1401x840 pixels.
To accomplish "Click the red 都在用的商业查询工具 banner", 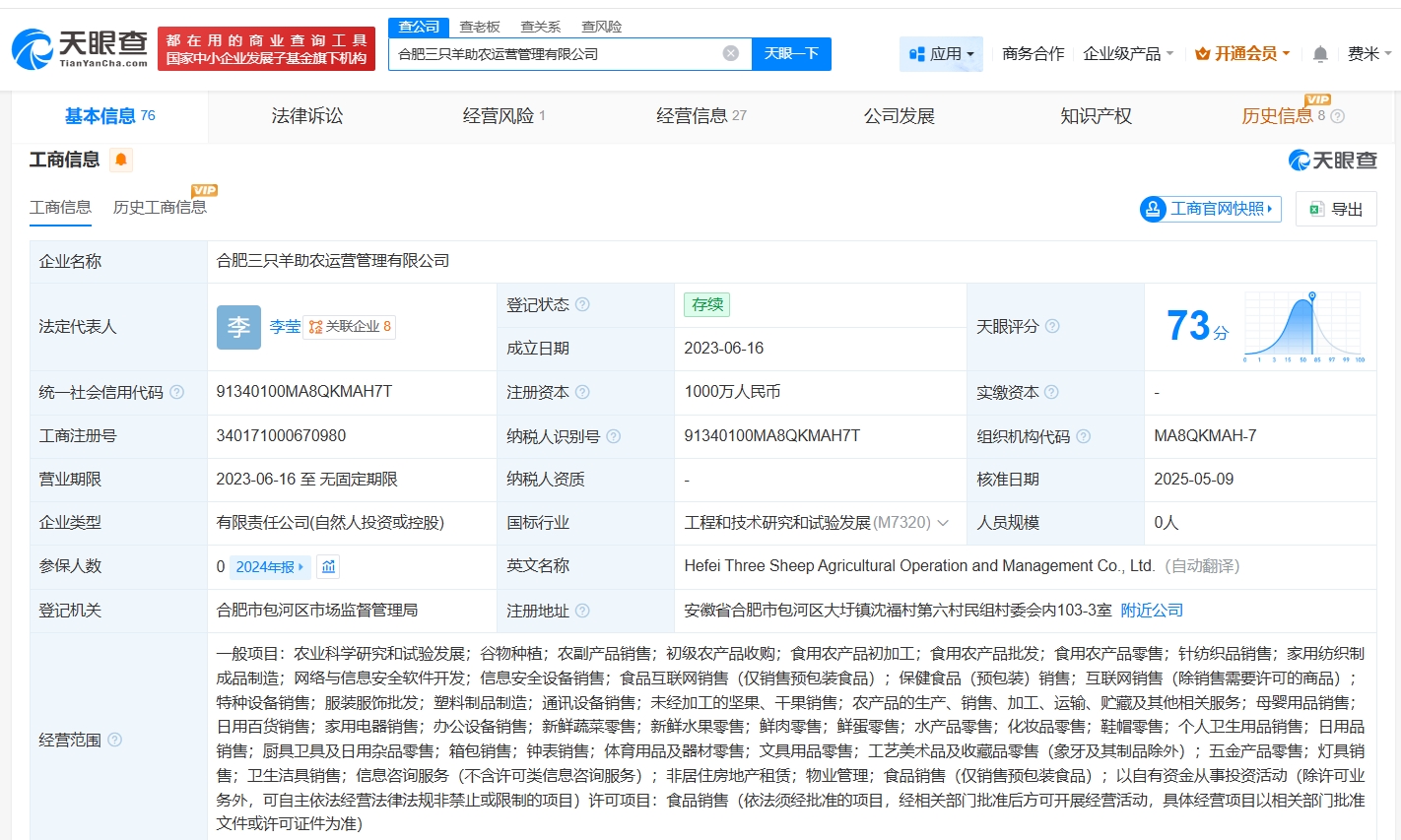I will [x=267, y=49].
